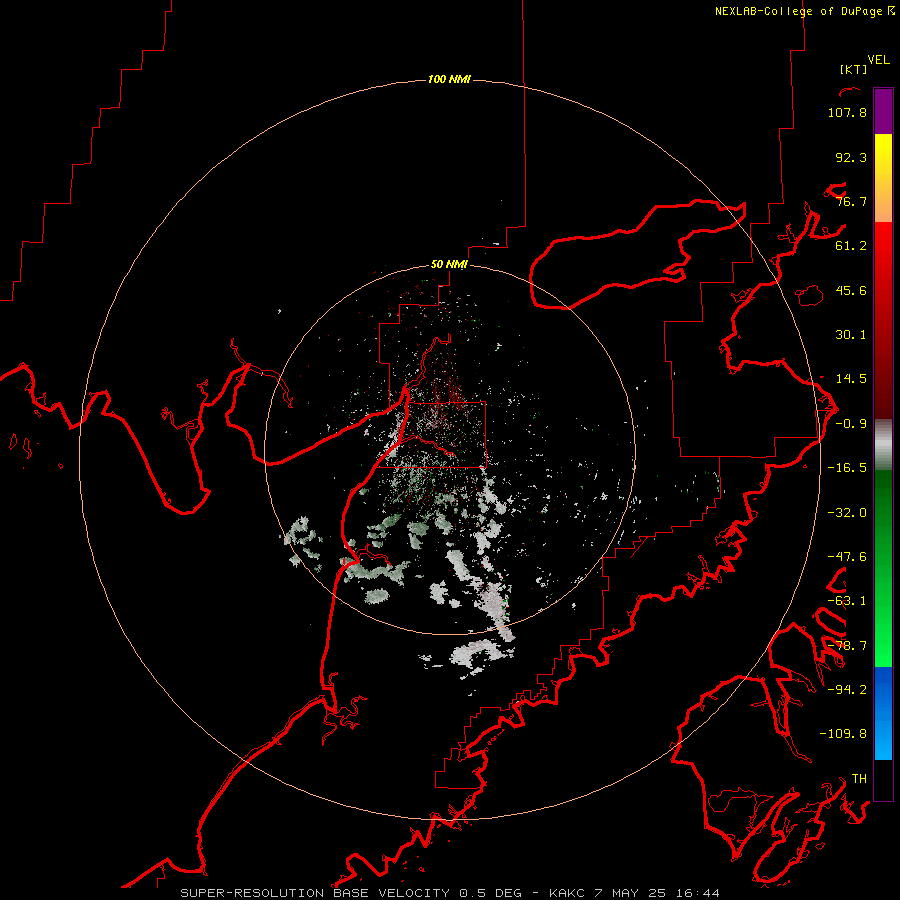Click the 14.5 velocity scale value
Viewport: 900px width, 900px height.
[x=851, y=379]
